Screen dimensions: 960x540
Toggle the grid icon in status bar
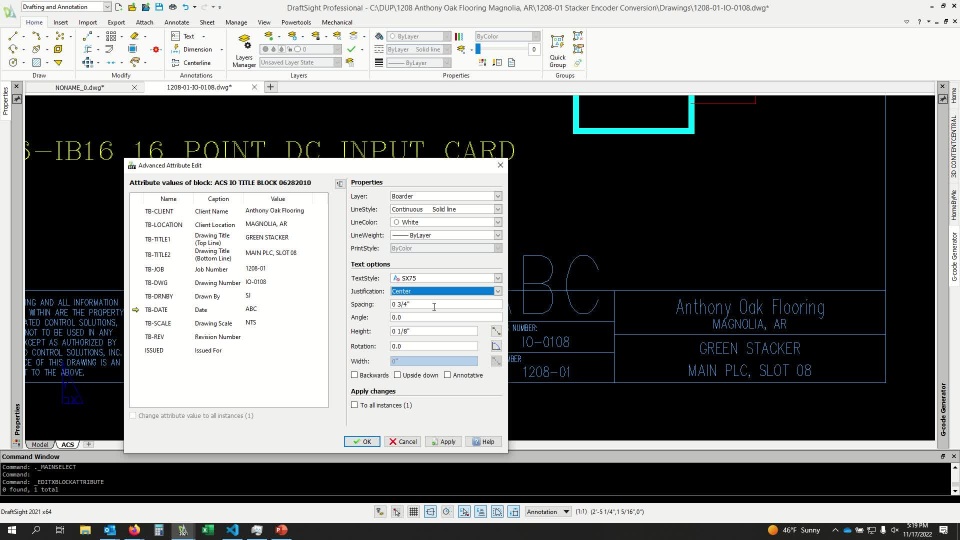click(414, 512)
